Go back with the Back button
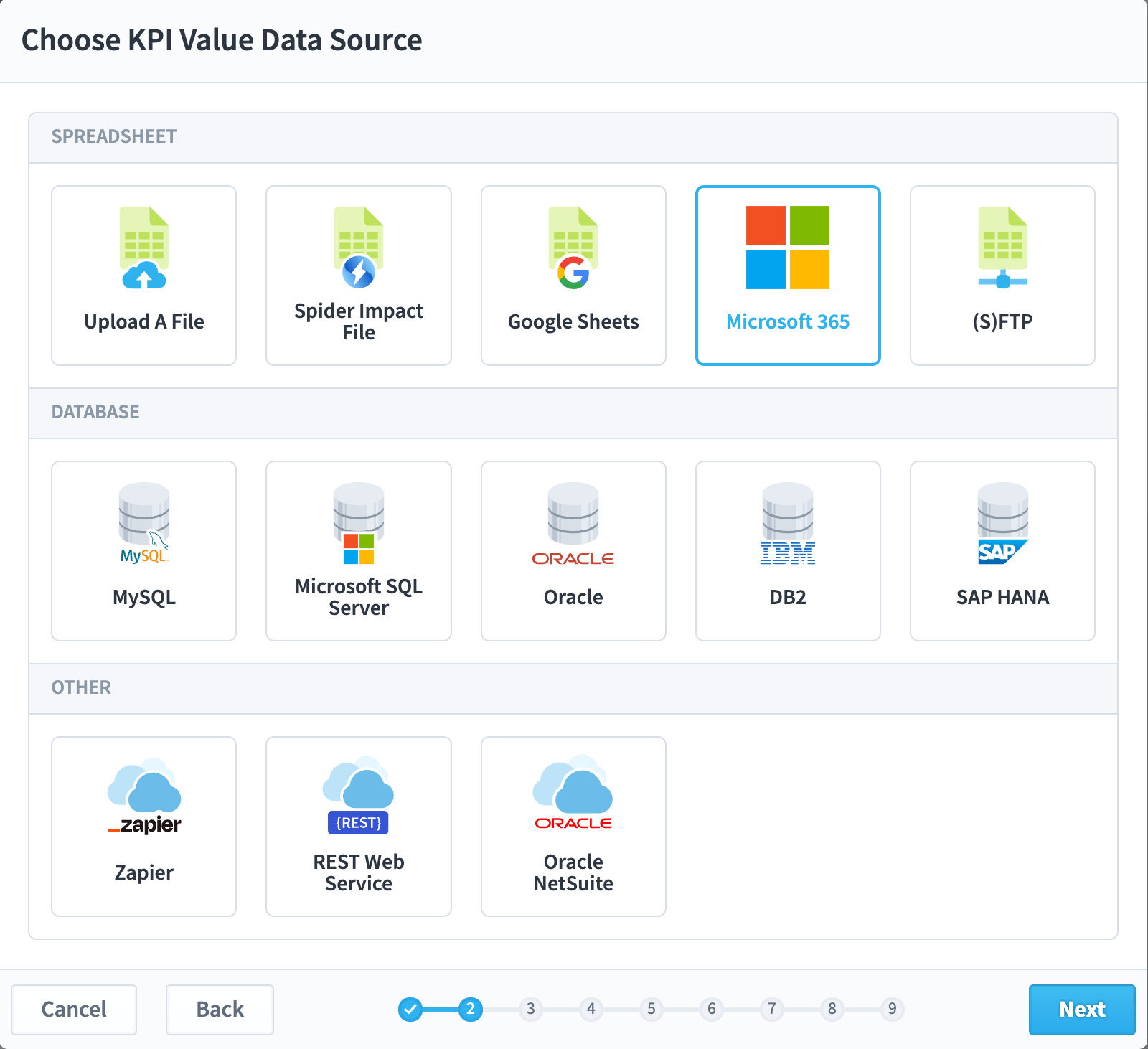The image size is (1148, 1049). coord(220,1010)
